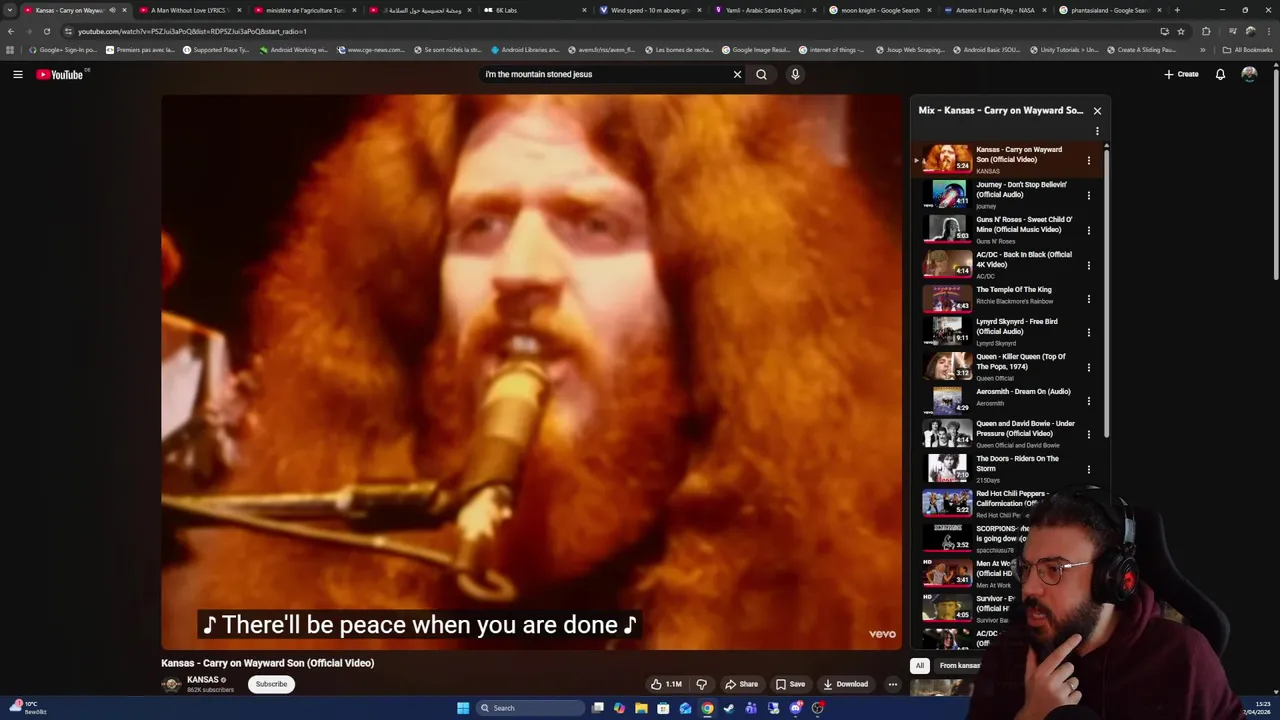Screen dimensions: 1280x720
Task: Click the Aerosmith Dream On (Audio) title
Action: pyautogui.click(x=1023, y=392)
